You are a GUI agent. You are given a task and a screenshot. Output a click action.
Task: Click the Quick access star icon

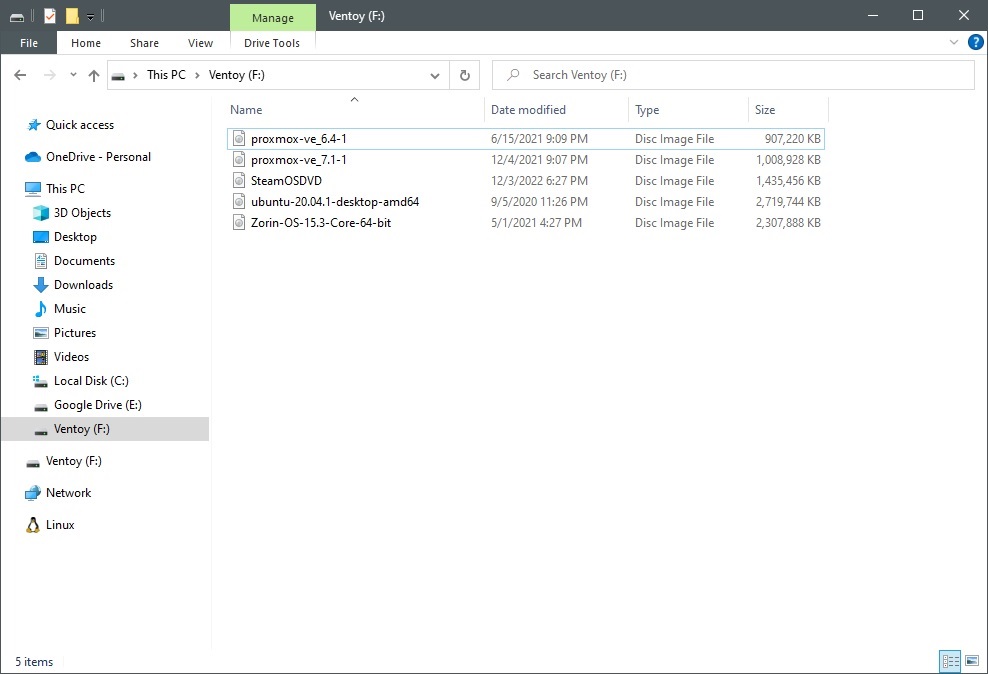[33, 125]
